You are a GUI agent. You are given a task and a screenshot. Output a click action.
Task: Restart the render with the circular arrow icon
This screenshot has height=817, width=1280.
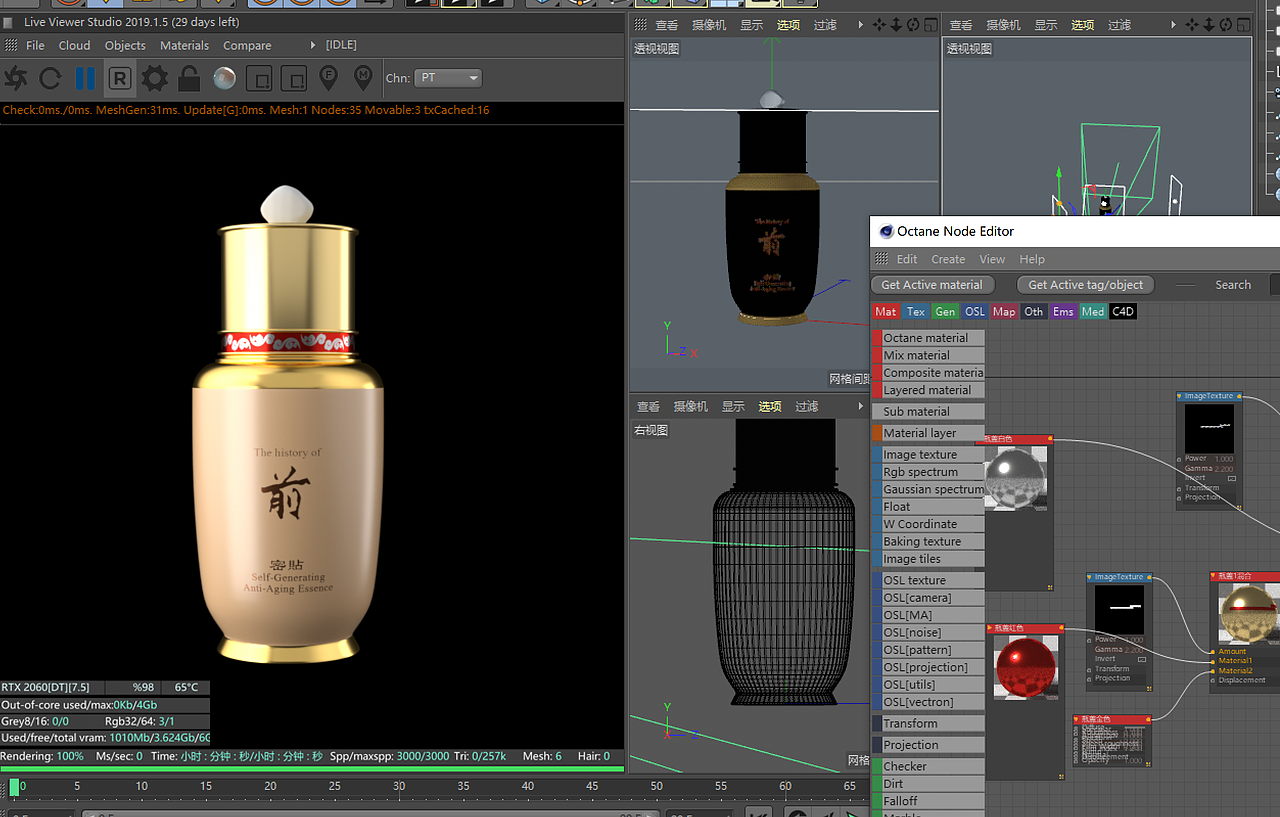(x=50, y=78)
